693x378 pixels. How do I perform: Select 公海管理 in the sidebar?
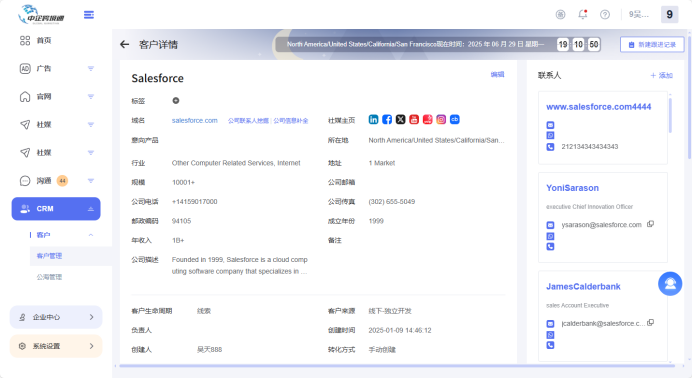49,277
